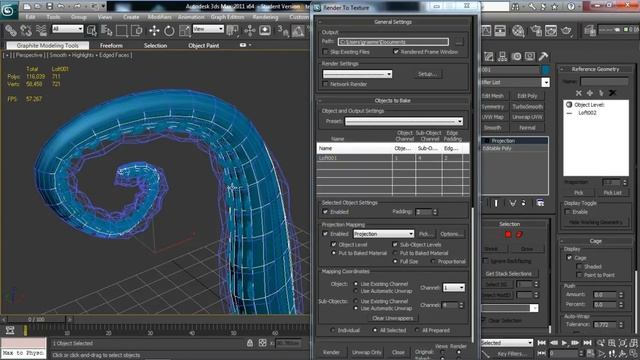This screenshot has height=360, width=640.
Task: Switch to the Selection ribbon tab
Action: point(156,45)
